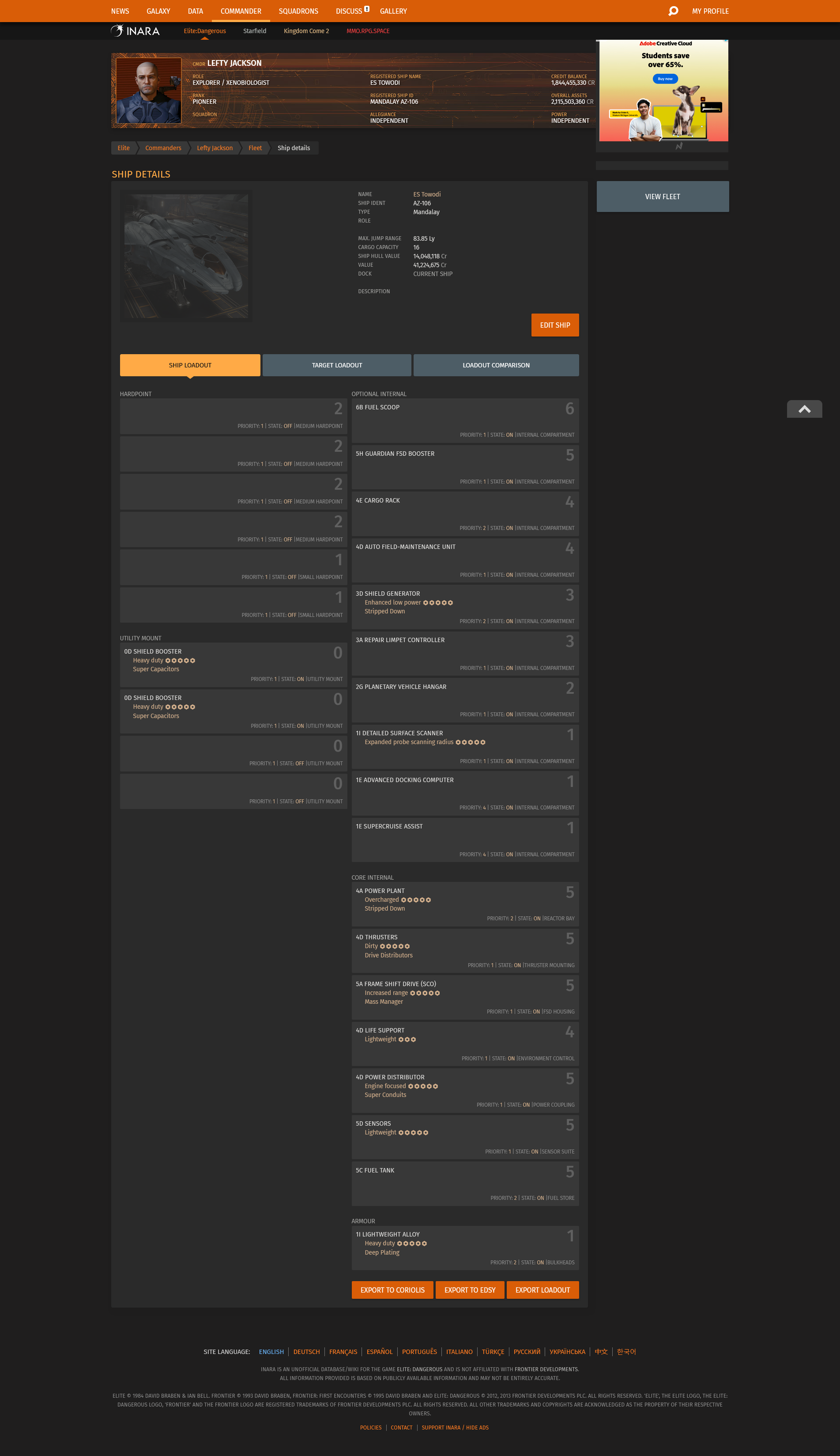Click the 1E ADVANCED DOCKING COMPUTER module
This screenshot has width=840, height=1456.
465,794
